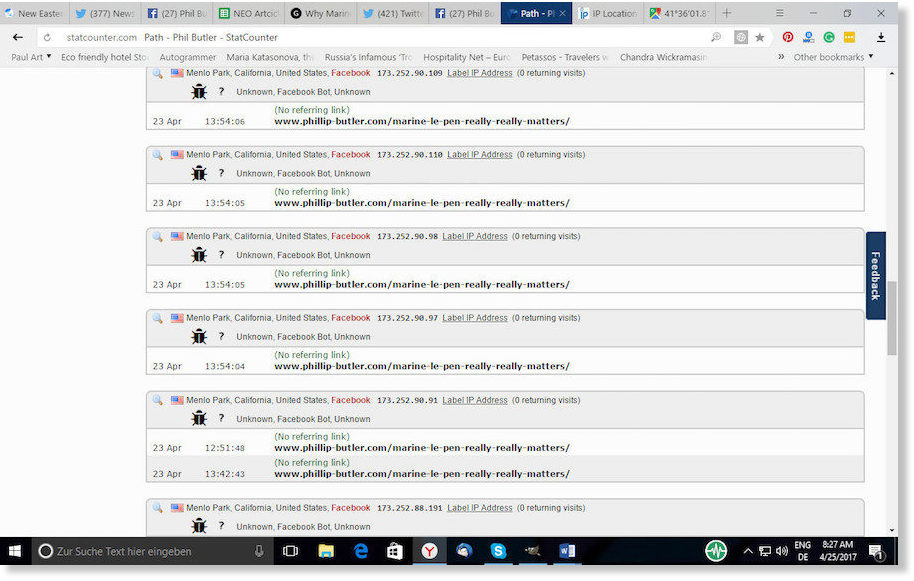Switch to the NEO Article tab
Viewport: 914px width, 581px height.
(x=249, y=13)
